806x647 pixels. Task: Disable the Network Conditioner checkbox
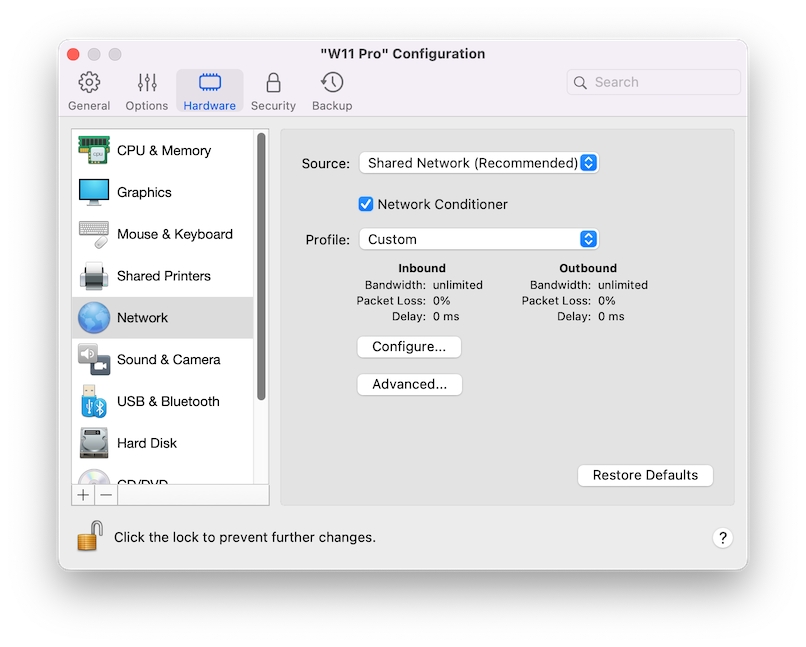point(366,204)
